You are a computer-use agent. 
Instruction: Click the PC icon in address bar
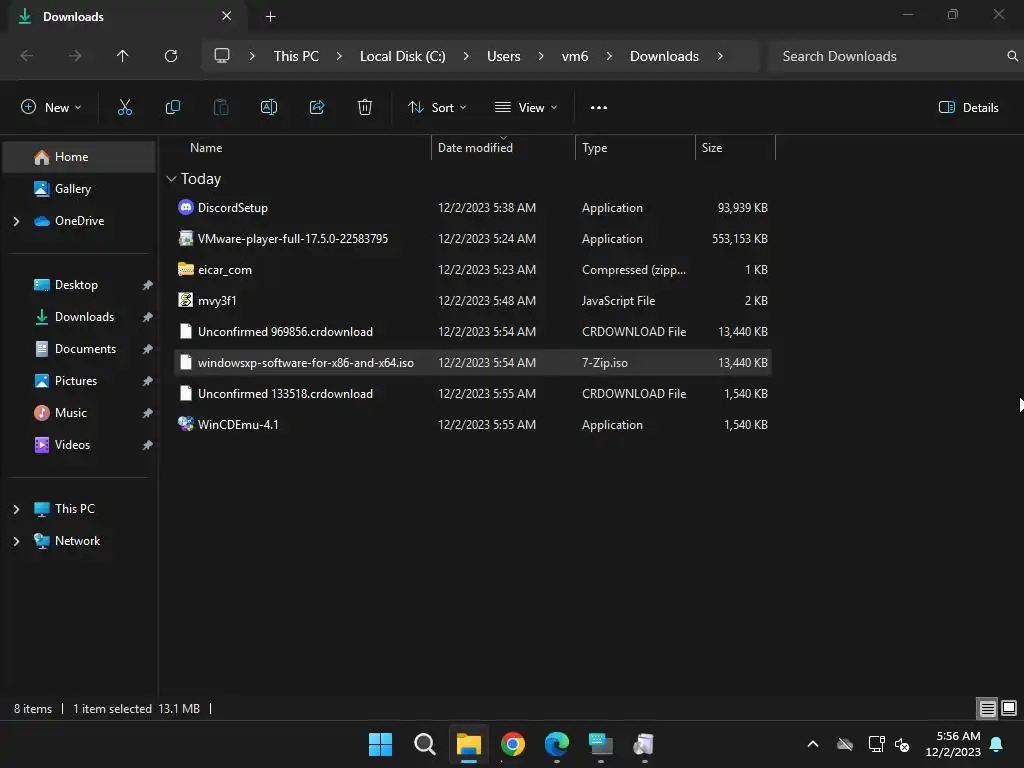222,56
